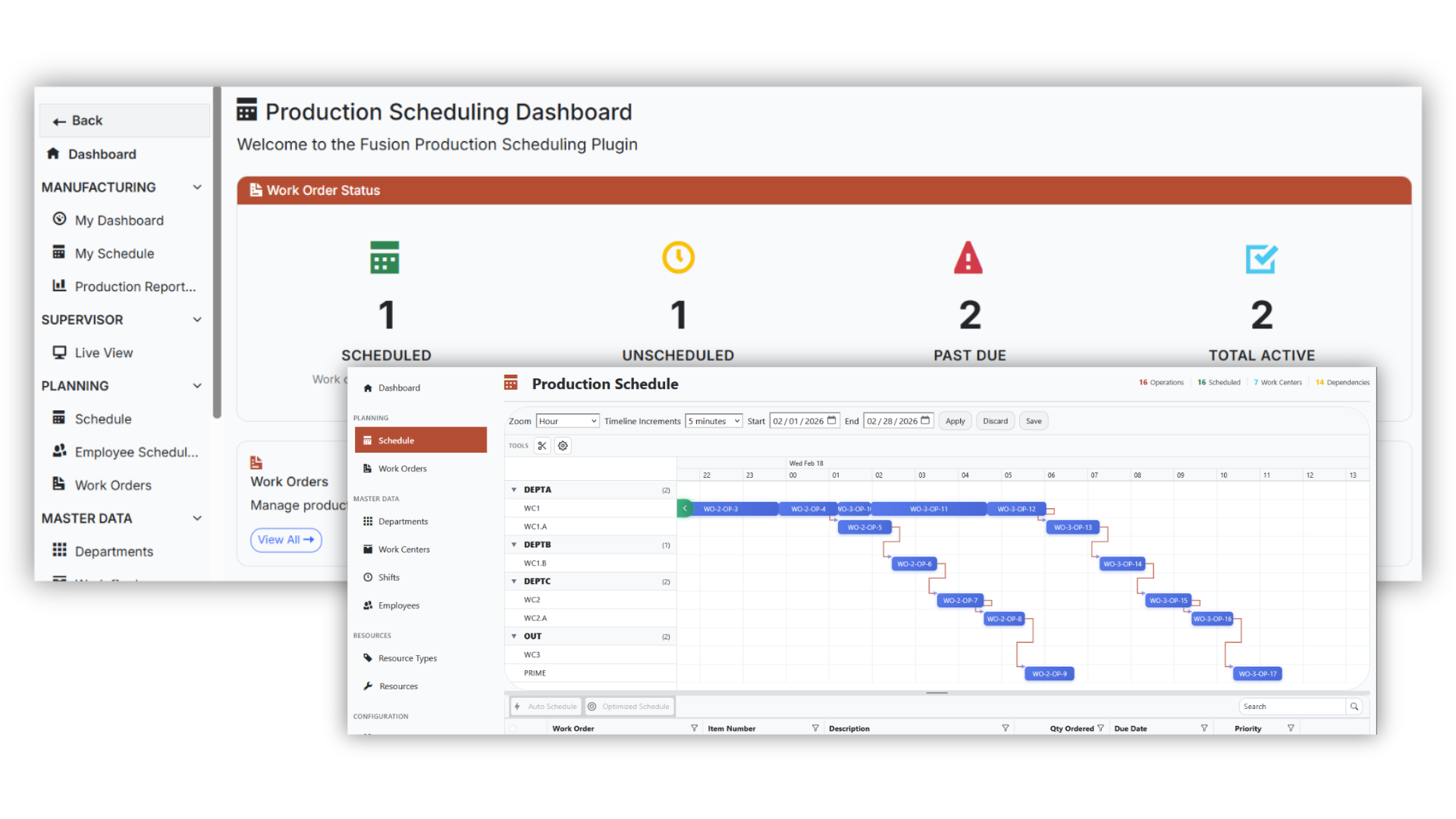
Task: Filter the Description column
Action: [1006, 728]
